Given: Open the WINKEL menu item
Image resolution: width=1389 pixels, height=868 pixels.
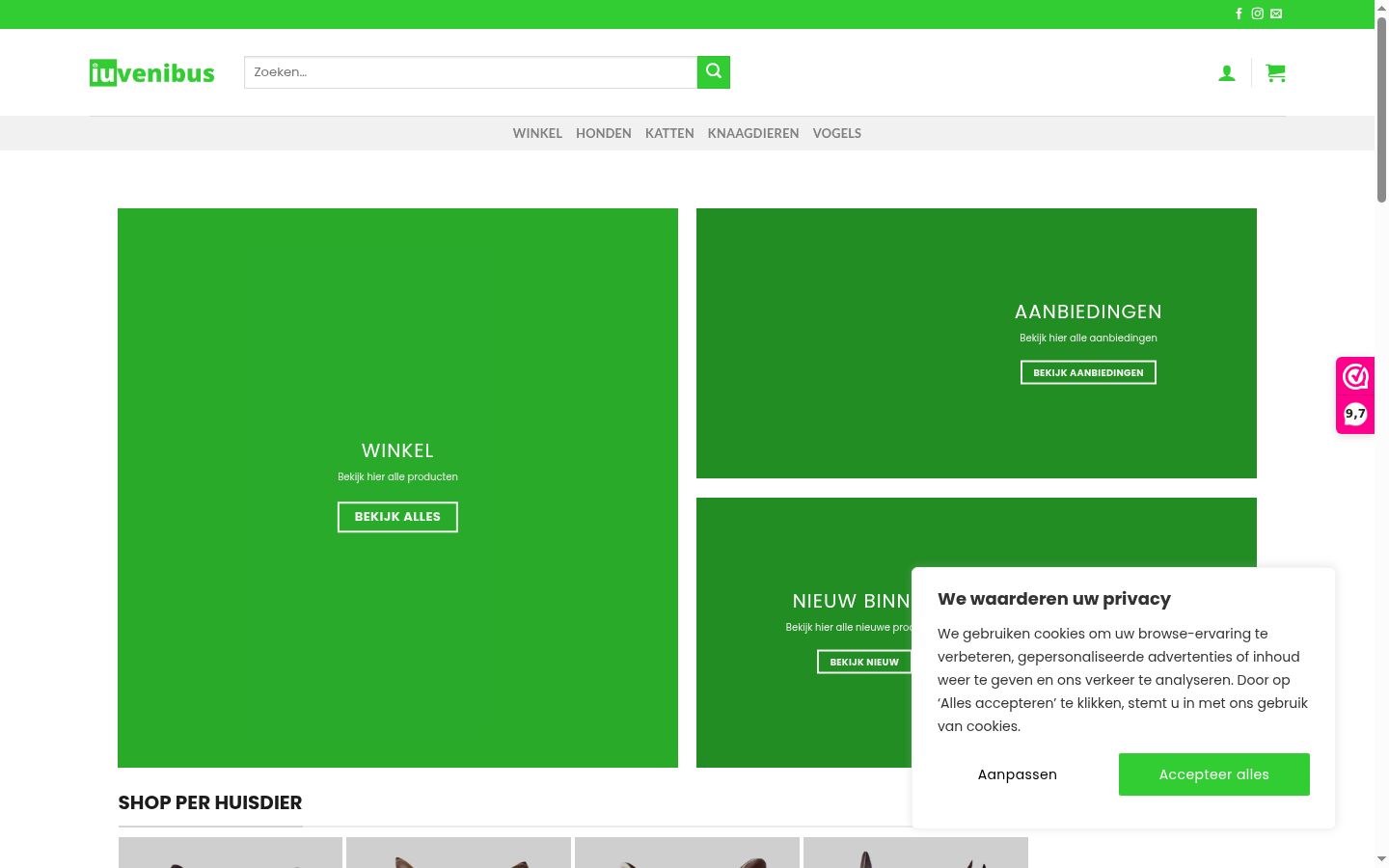Looking at the screenshot, I should [537, 133].
